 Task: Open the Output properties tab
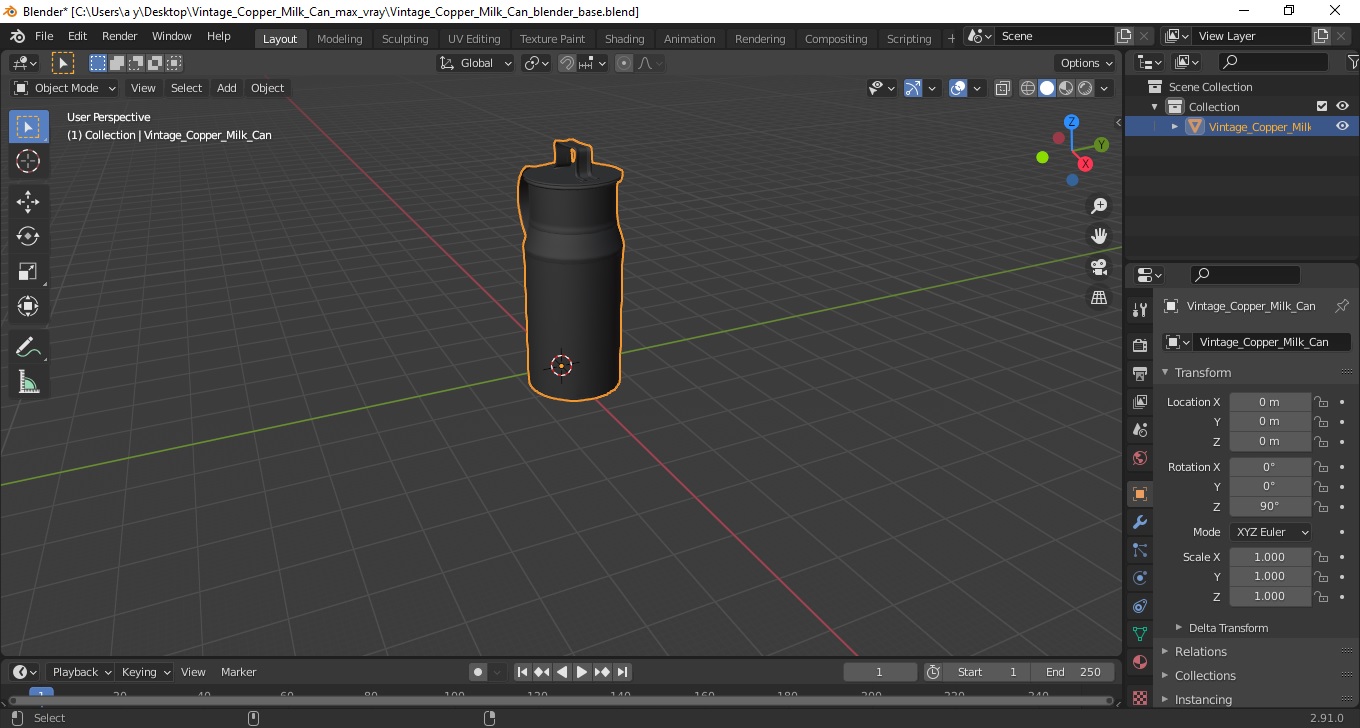[x=1140, y=374]
